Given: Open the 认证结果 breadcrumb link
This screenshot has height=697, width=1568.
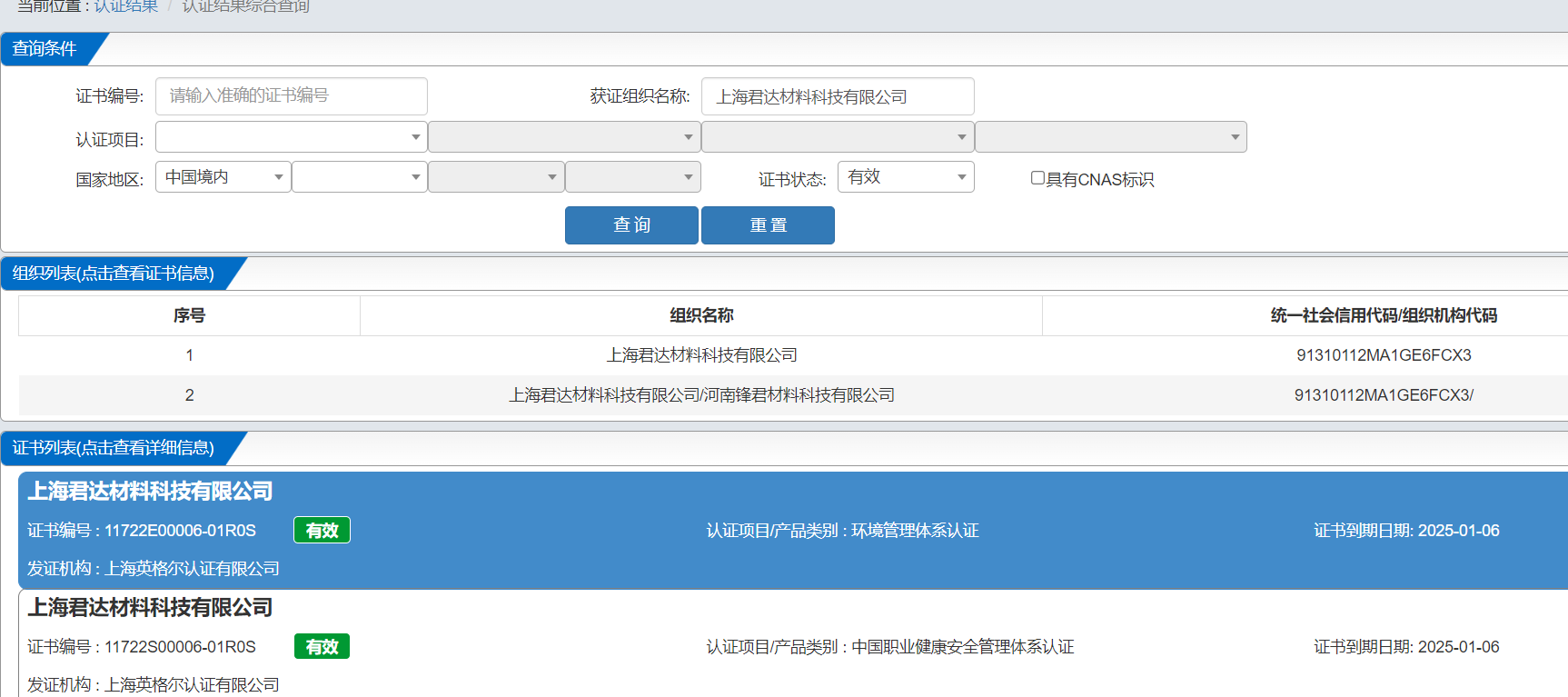Looking at the screenshot, I should click(126, 5).
